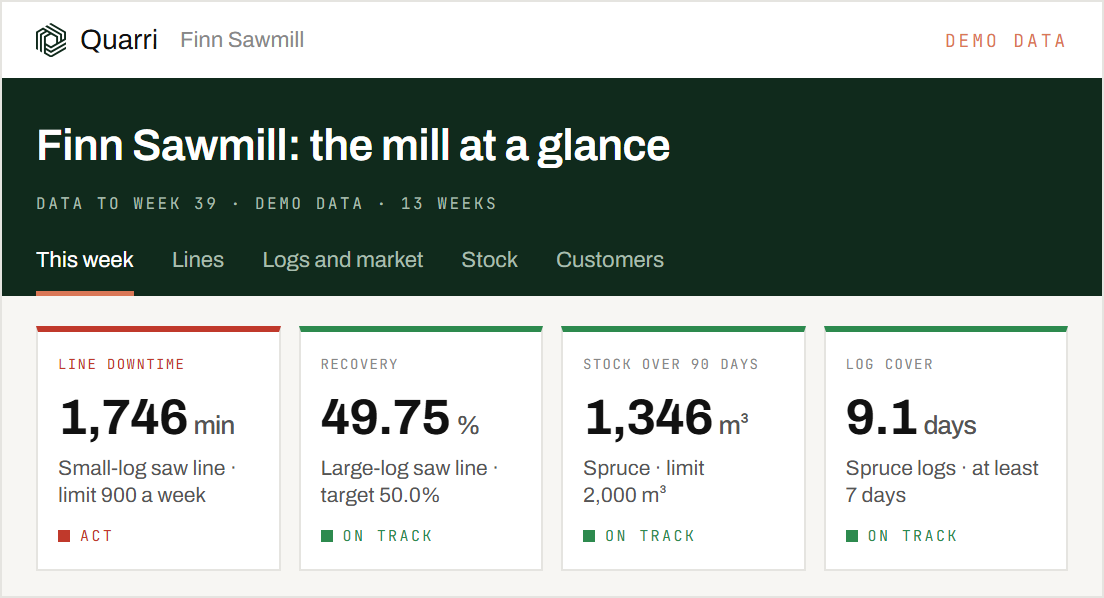Click the Quarri hexagon logo icon
Screen dimensions: 1104x598
(51, 40)
